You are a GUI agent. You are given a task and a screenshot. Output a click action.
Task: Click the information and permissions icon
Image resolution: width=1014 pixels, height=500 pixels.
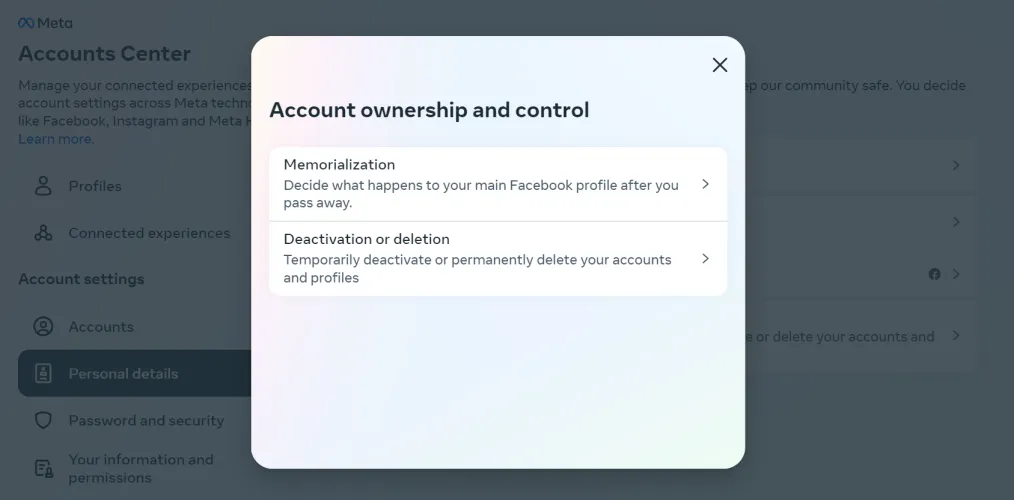click(43, 468)
